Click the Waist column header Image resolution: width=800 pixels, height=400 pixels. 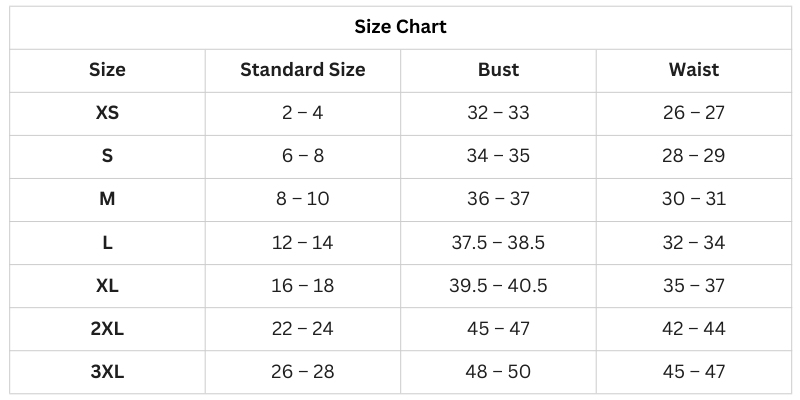point(694,70)
